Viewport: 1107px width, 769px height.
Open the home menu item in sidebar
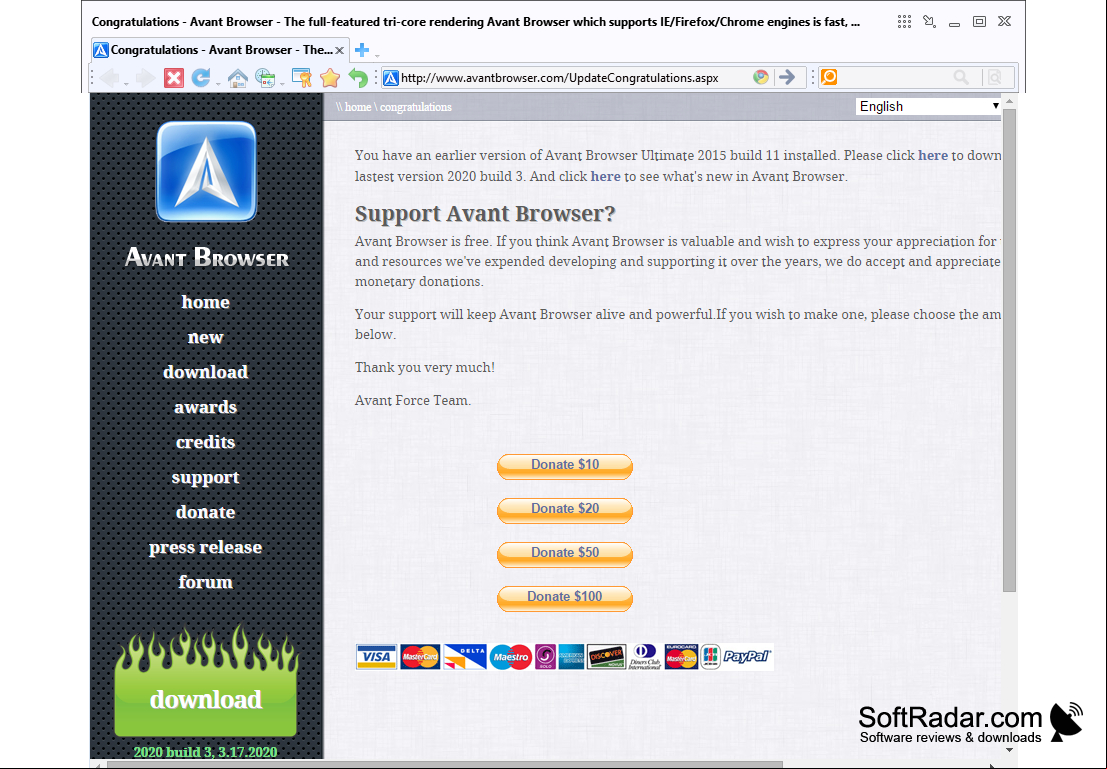(205, 302)
